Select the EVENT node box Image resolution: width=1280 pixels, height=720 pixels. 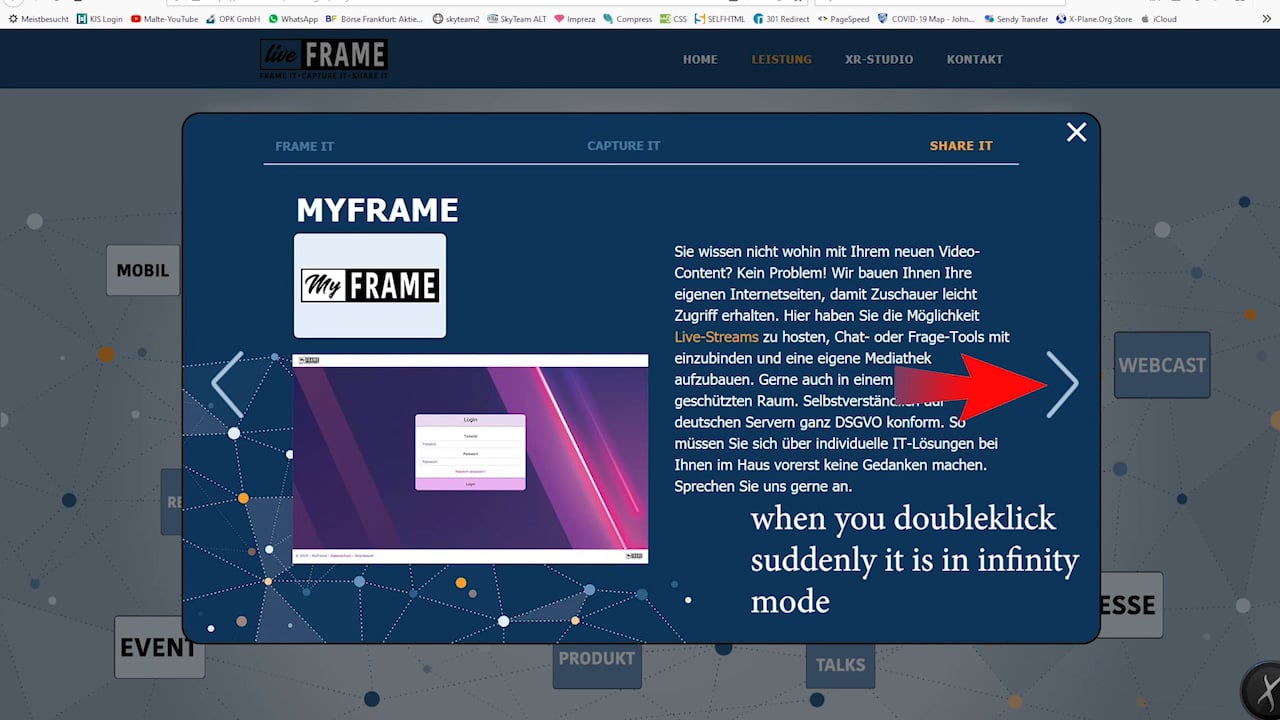point(159,647)
